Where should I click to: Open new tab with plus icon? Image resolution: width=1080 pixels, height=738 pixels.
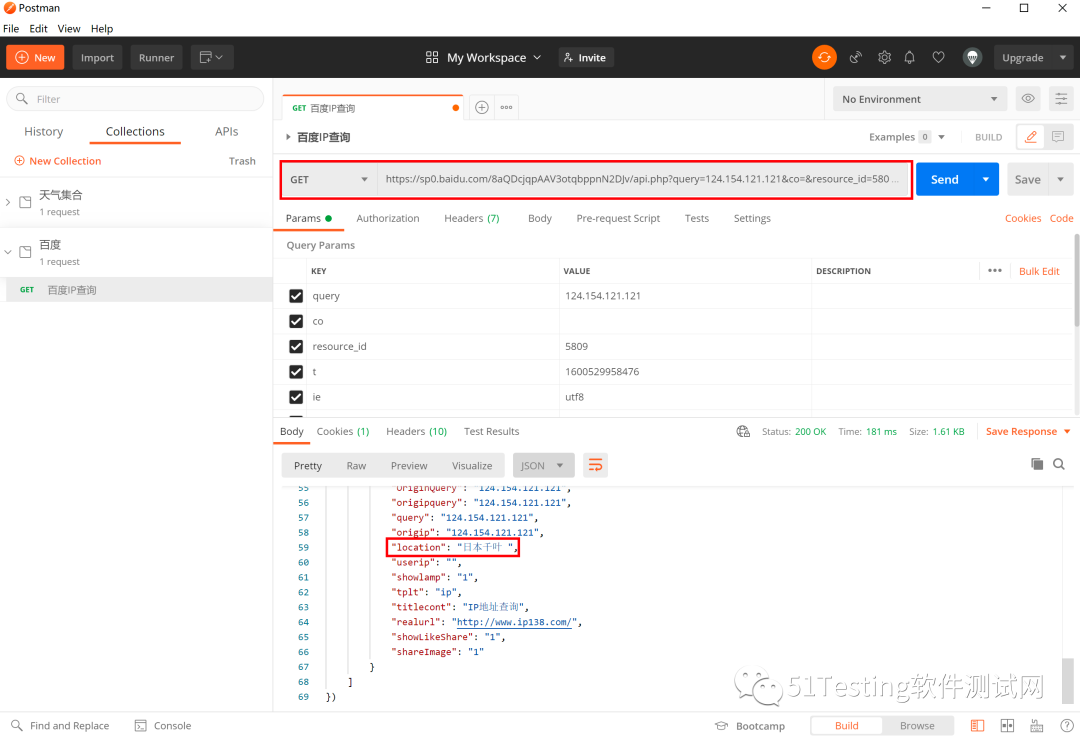click(x=481, y=107)
